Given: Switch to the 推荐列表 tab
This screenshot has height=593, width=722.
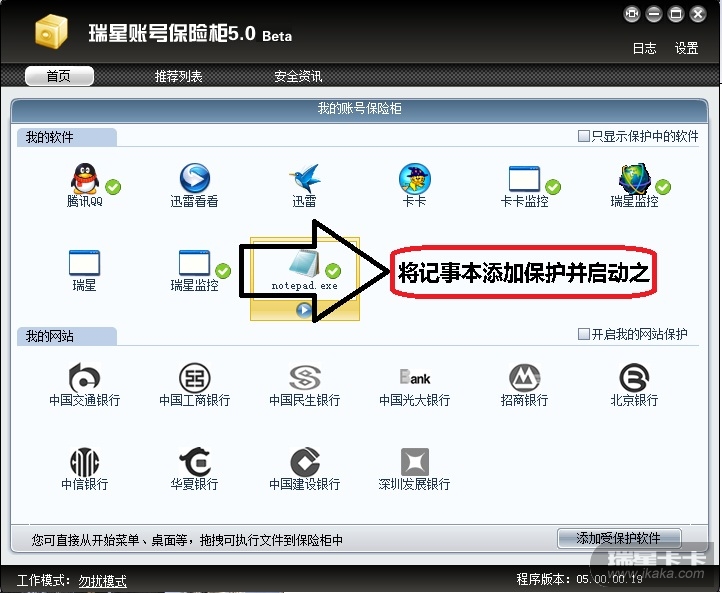Looking at the screenshot, I should pos(178,76).
